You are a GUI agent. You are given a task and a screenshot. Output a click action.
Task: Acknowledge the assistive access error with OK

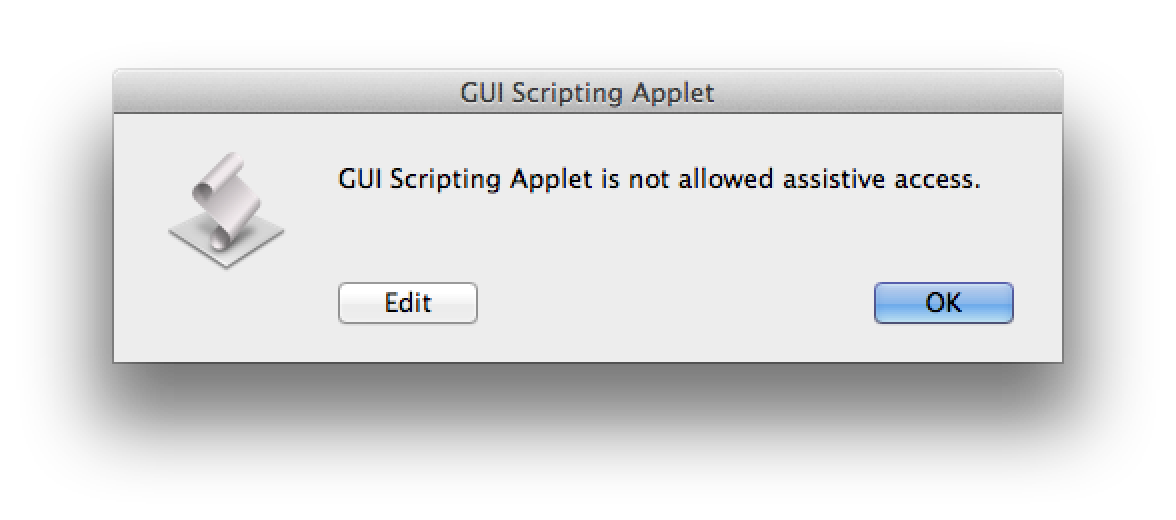pyautogui.click(x=943, y=303)
